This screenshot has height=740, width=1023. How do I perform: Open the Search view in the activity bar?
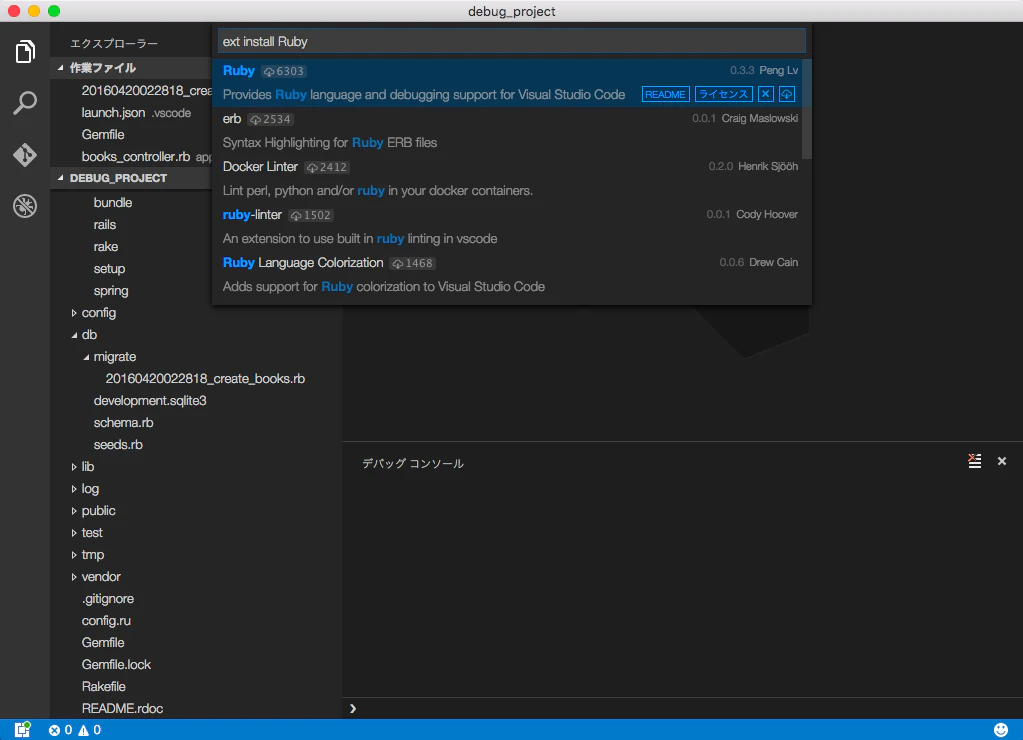[25, 103]
